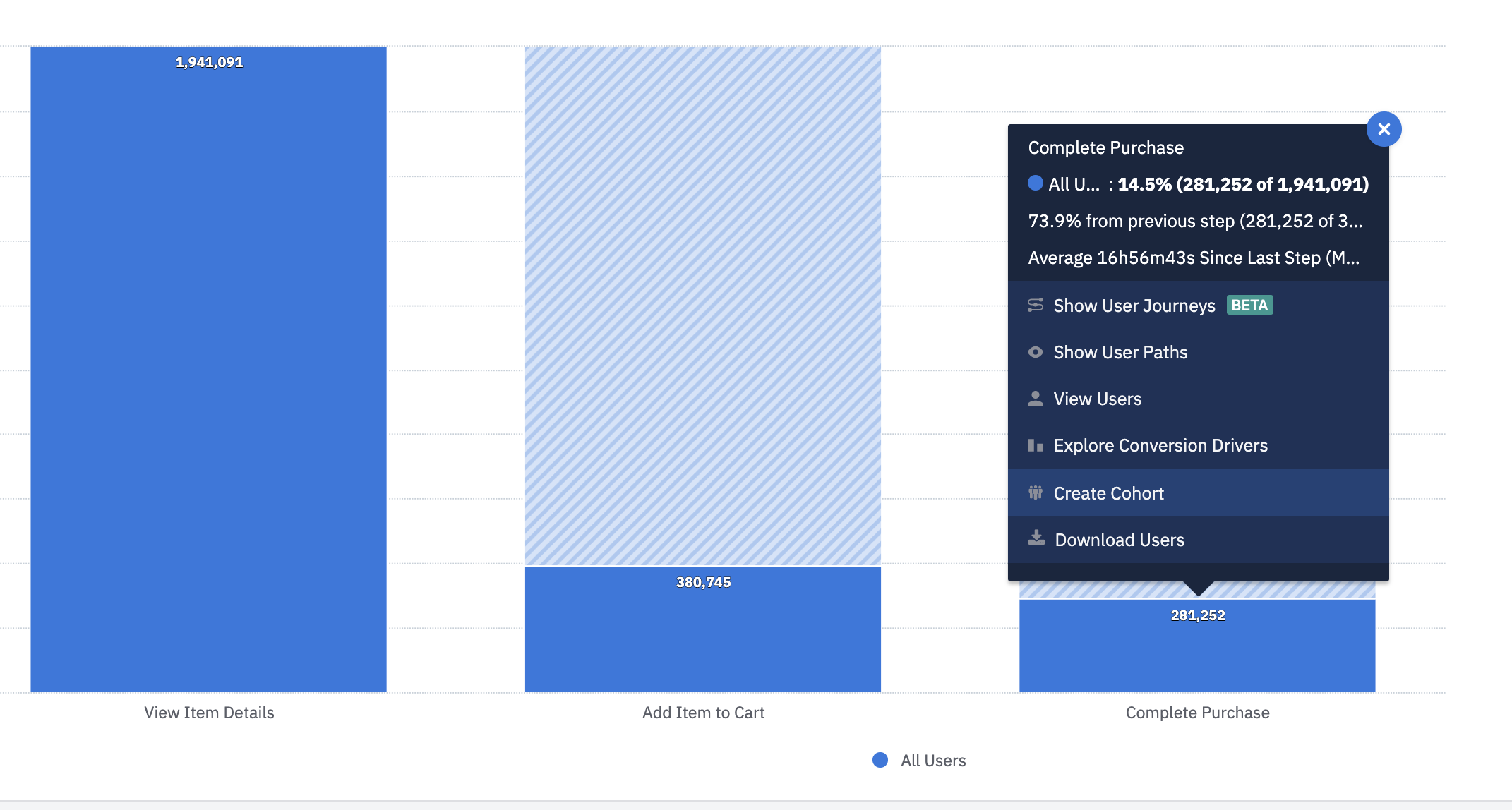The height and width of the screenshot is (810, 1512).
Task: Click the group icon for Create Cohort
Action: click(1036, 492)
